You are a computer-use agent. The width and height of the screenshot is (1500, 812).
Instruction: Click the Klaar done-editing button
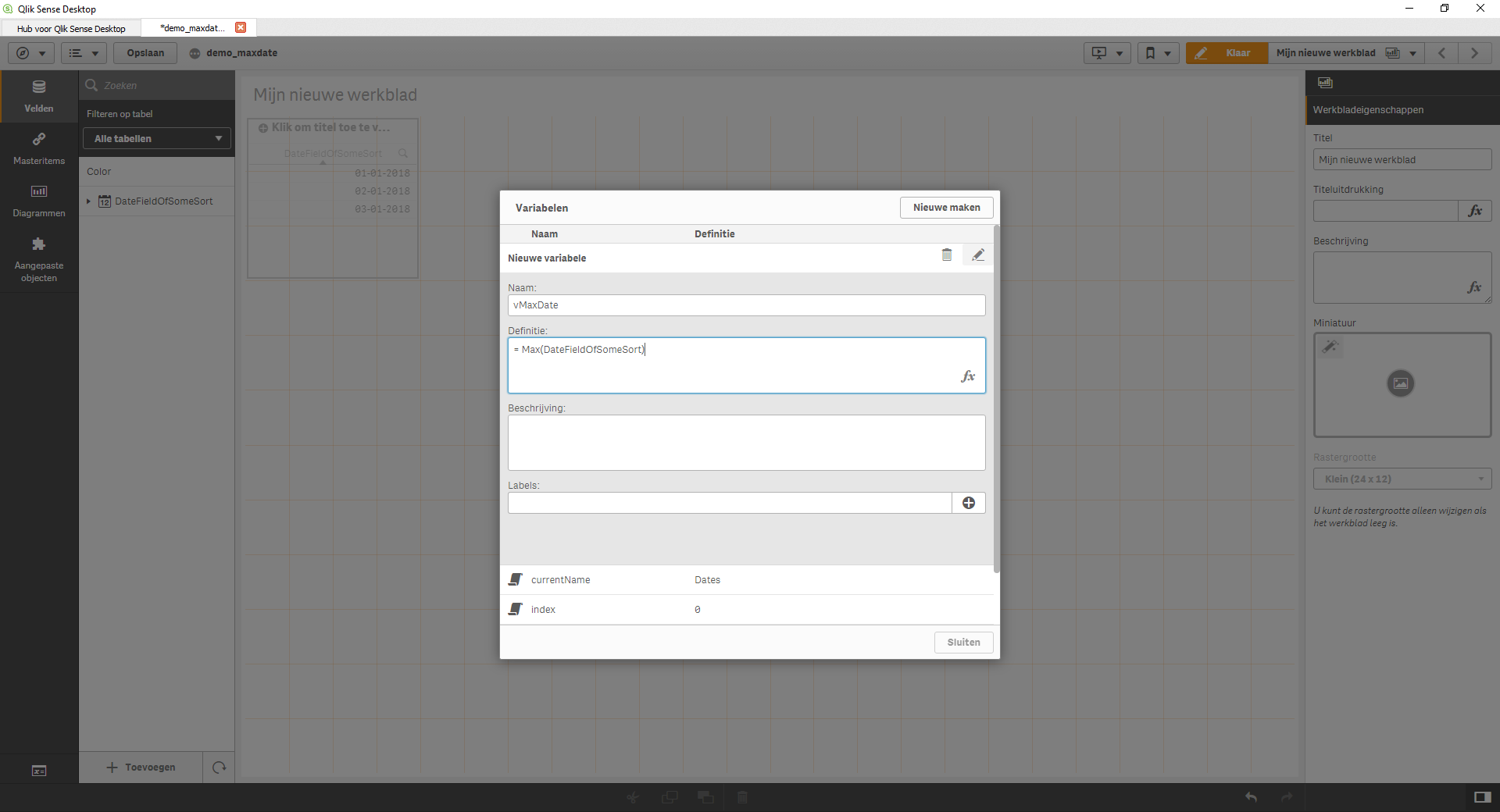tap(1227, 53)
